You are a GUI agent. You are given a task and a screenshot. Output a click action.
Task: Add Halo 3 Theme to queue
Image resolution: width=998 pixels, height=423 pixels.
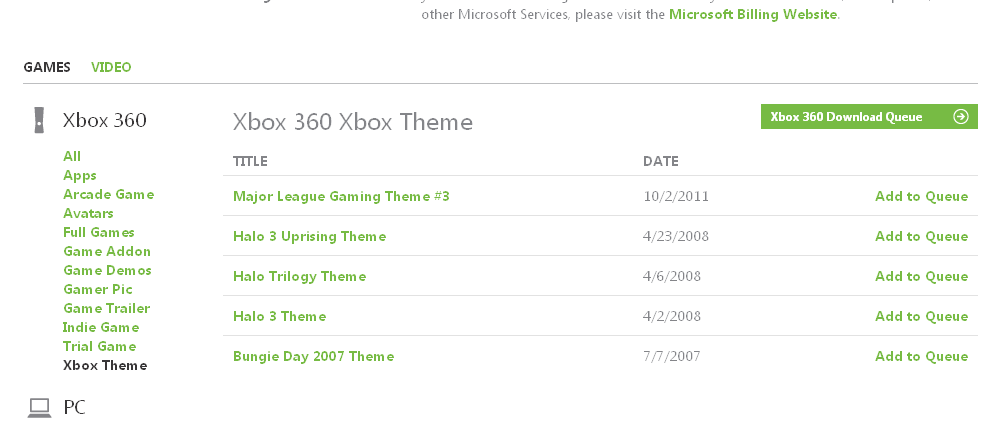point(921,316)
